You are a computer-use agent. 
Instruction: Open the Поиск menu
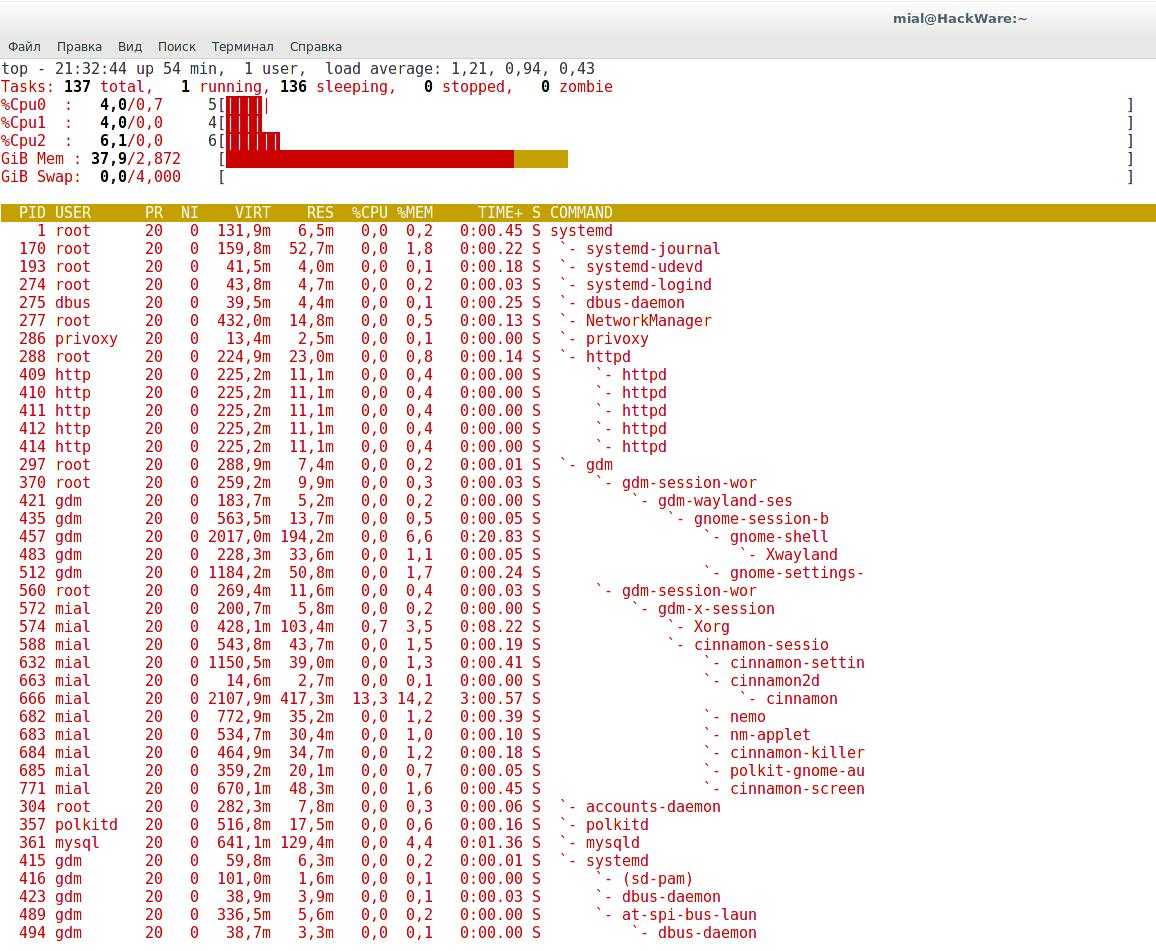176,46
